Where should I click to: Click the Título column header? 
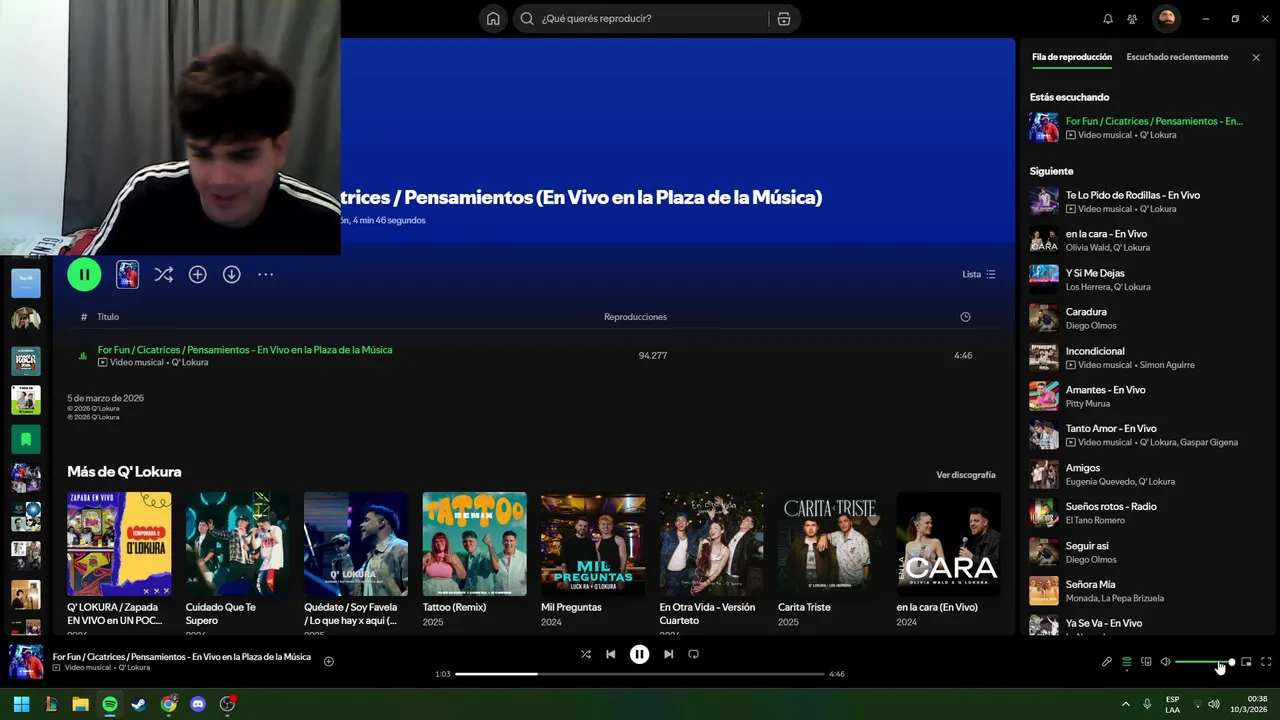tap(108, 317)
